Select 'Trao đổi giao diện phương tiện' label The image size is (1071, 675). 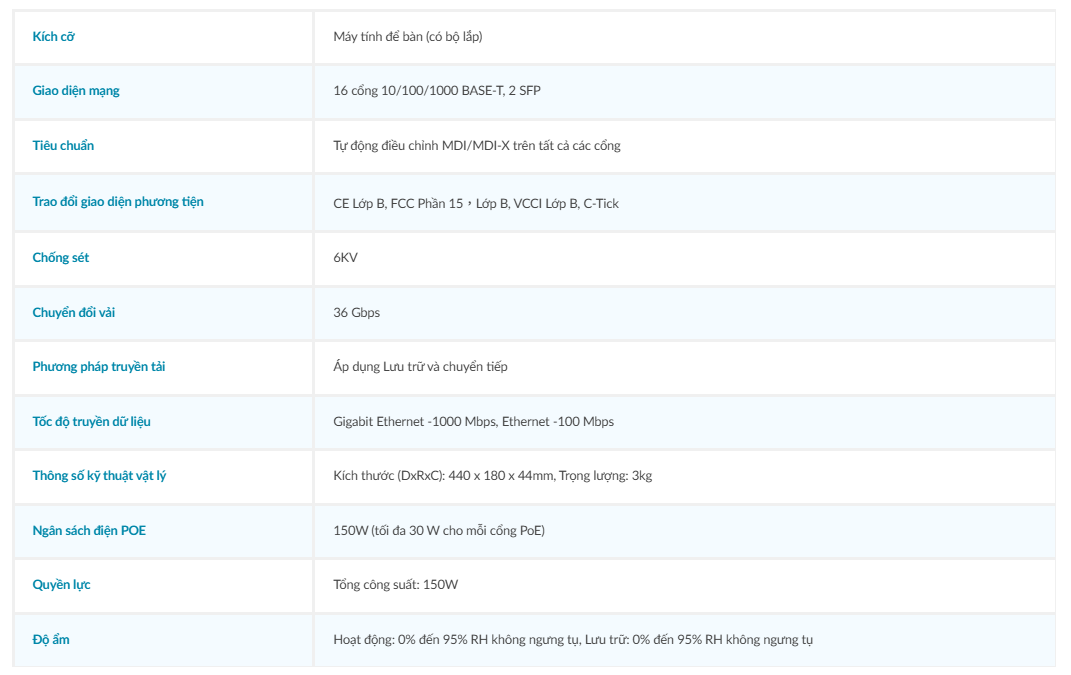coord(117,202)
